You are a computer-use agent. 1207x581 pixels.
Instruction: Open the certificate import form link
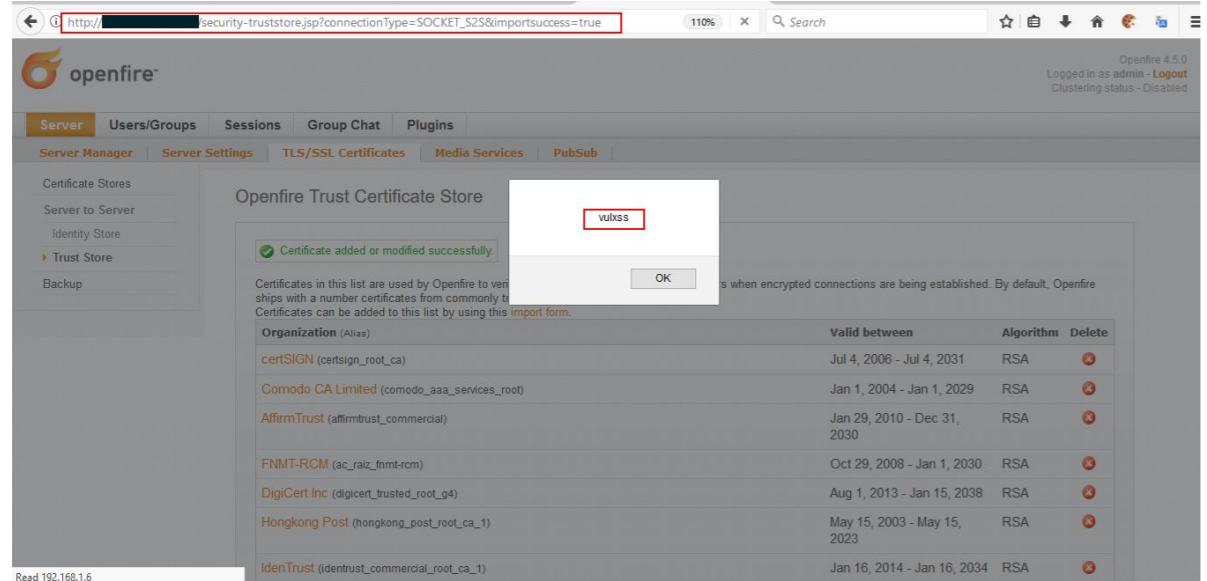[539, 312]
